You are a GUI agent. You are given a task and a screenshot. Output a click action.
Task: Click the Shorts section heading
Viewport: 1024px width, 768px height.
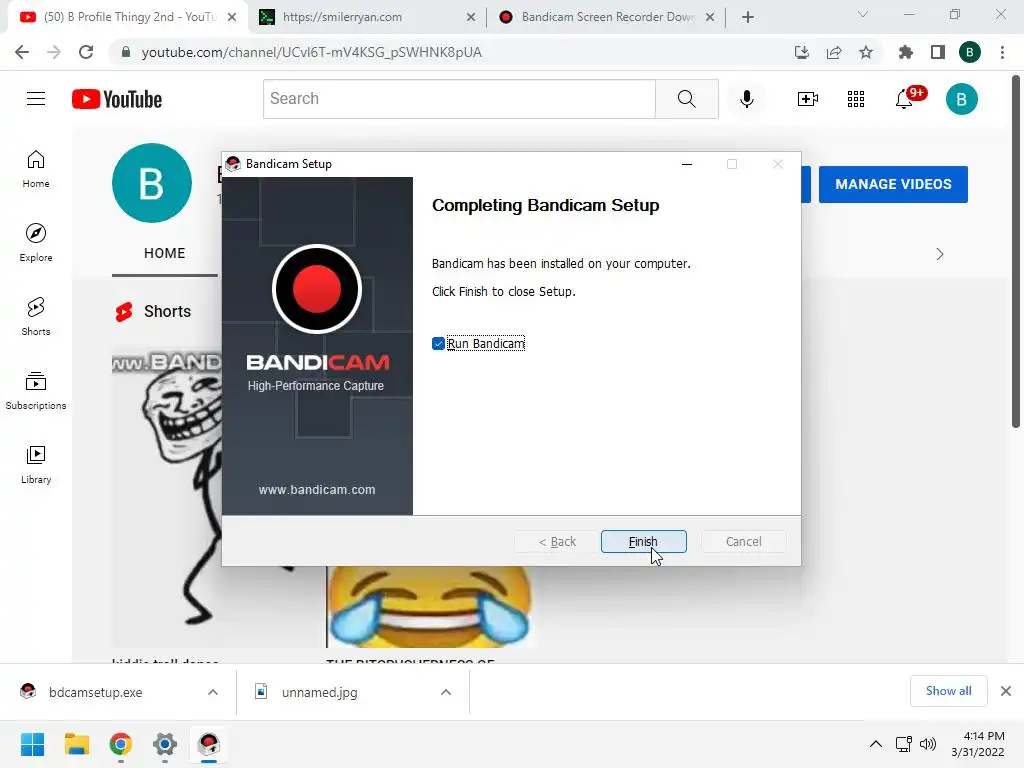pyautogui.click(x=167, y=312)
